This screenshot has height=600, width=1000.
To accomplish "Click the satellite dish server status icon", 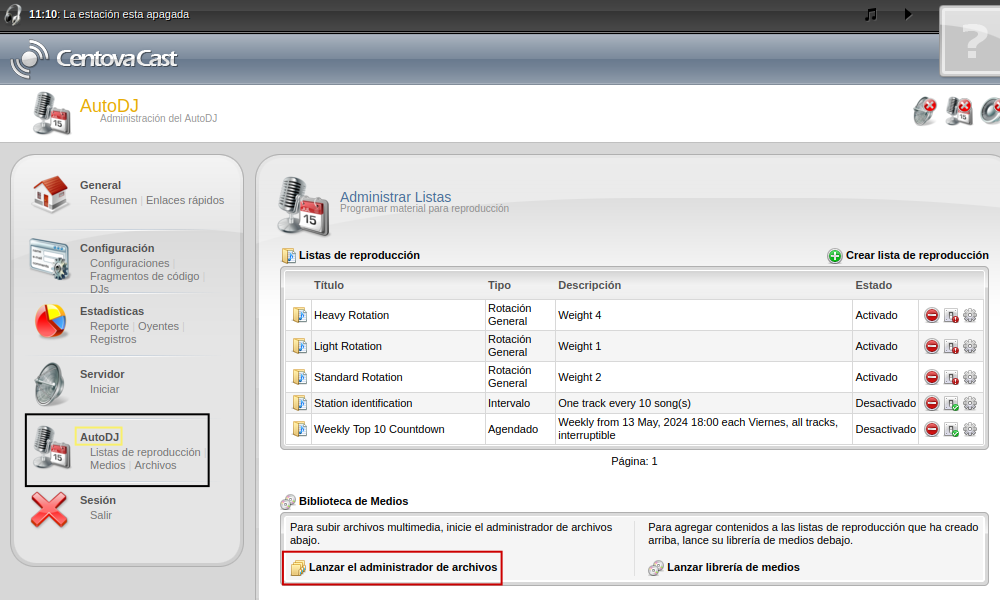I will pos(926,111).
